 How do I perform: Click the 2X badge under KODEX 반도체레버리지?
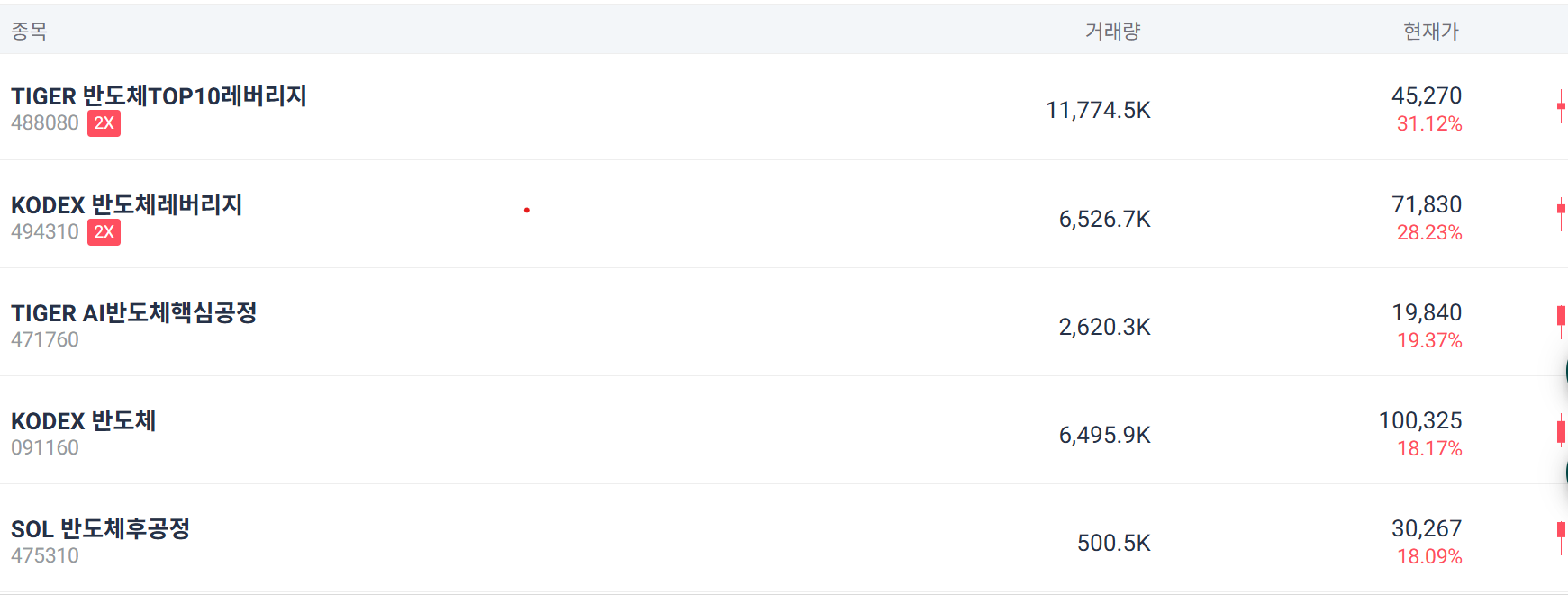point(104,233)
